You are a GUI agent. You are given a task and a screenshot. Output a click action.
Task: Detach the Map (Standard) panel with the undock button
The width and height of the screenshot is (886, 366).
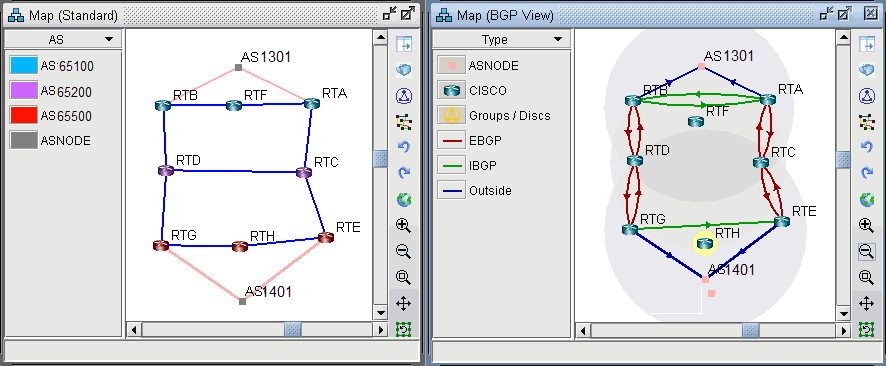tap(389, 14)
